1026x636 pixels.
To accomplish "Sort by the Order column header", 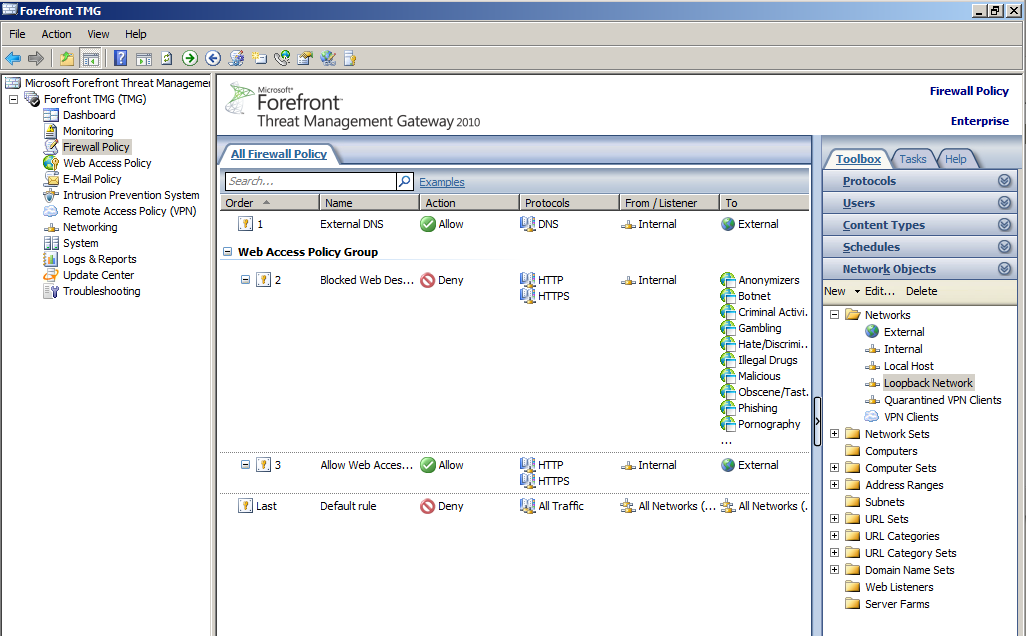I will [269, 203].
